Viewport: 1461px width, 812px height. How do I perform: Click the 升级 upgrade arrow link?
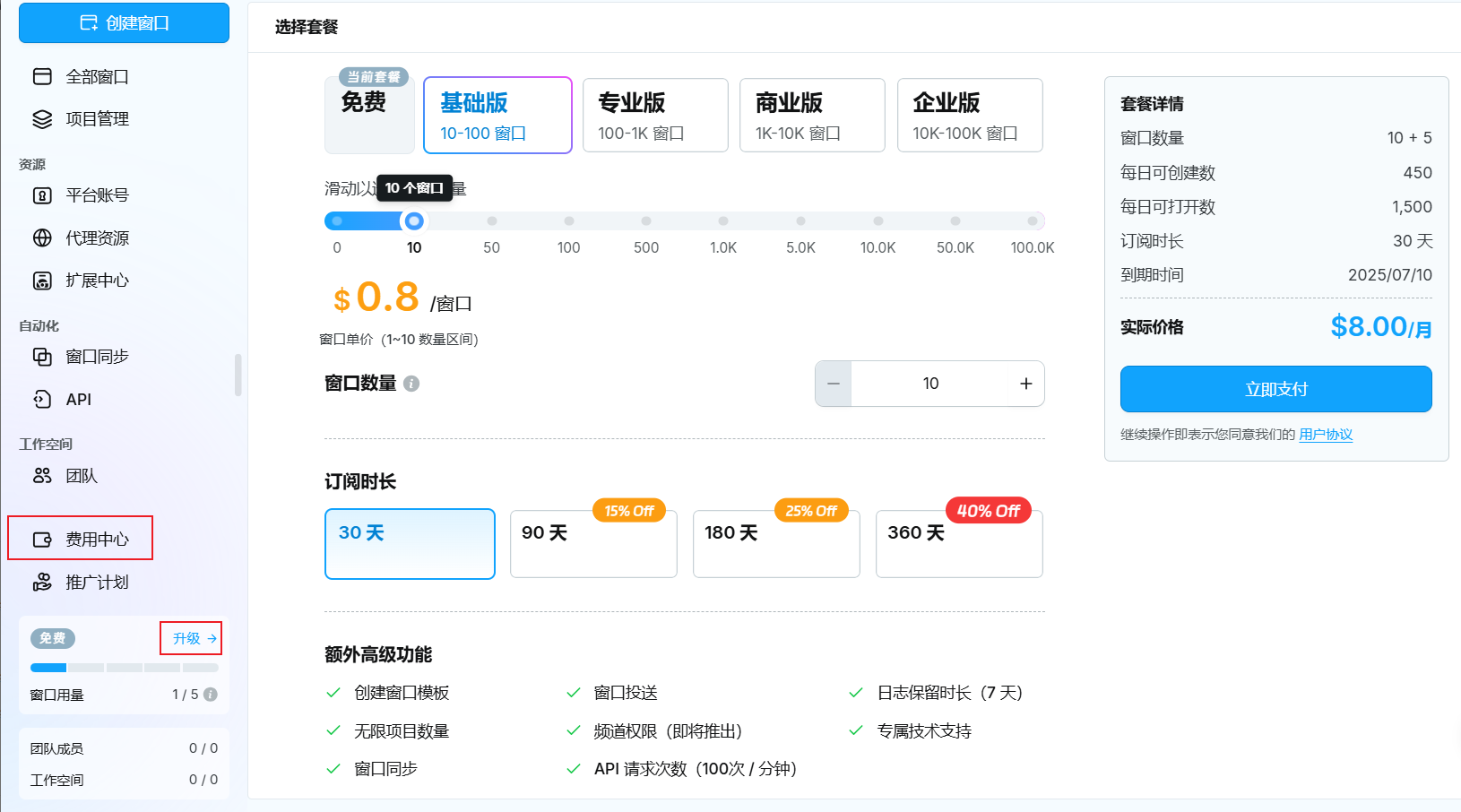click(x=194, y=639)
